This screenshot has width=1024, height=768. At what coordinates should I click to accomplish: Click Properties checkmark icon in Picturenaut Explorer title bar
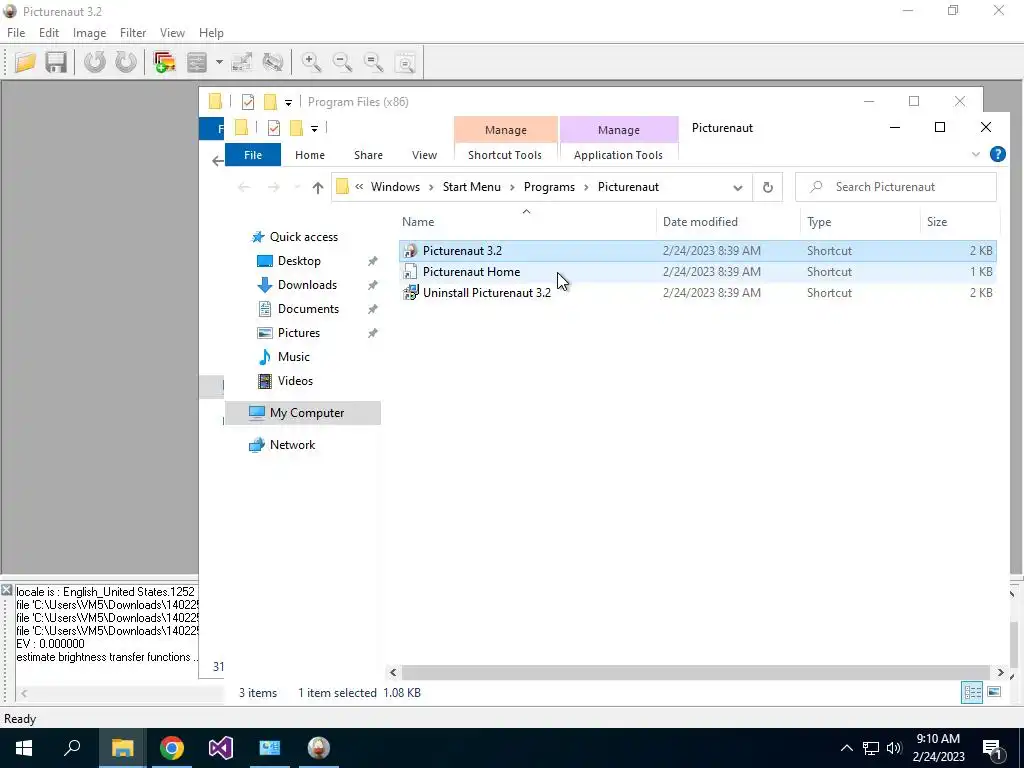pyautogui.click(x=274, y=128)
